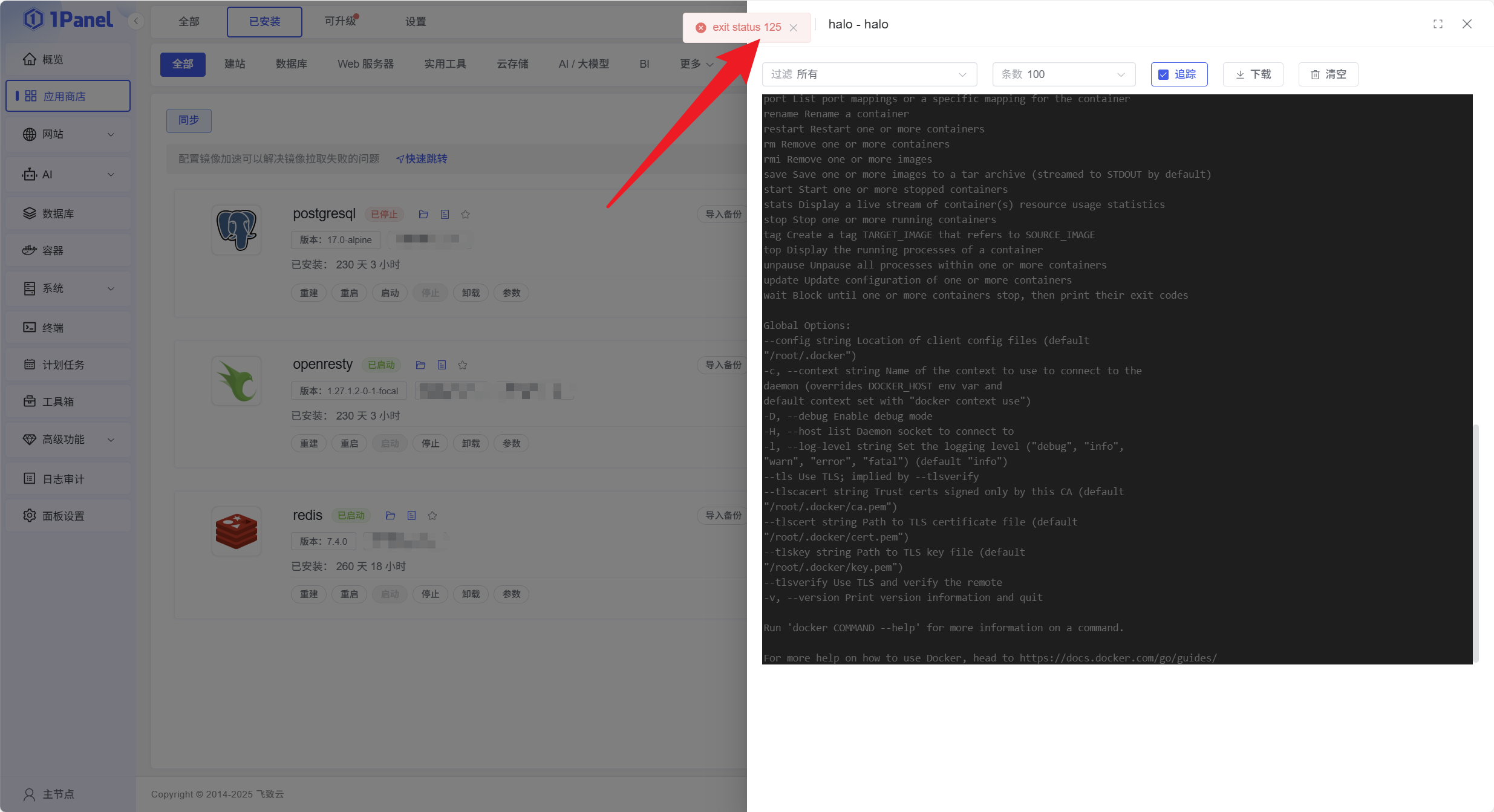The image size is (1494, 812).
Task: Switch to the 全部 top tab
Action: click(189, 22)
